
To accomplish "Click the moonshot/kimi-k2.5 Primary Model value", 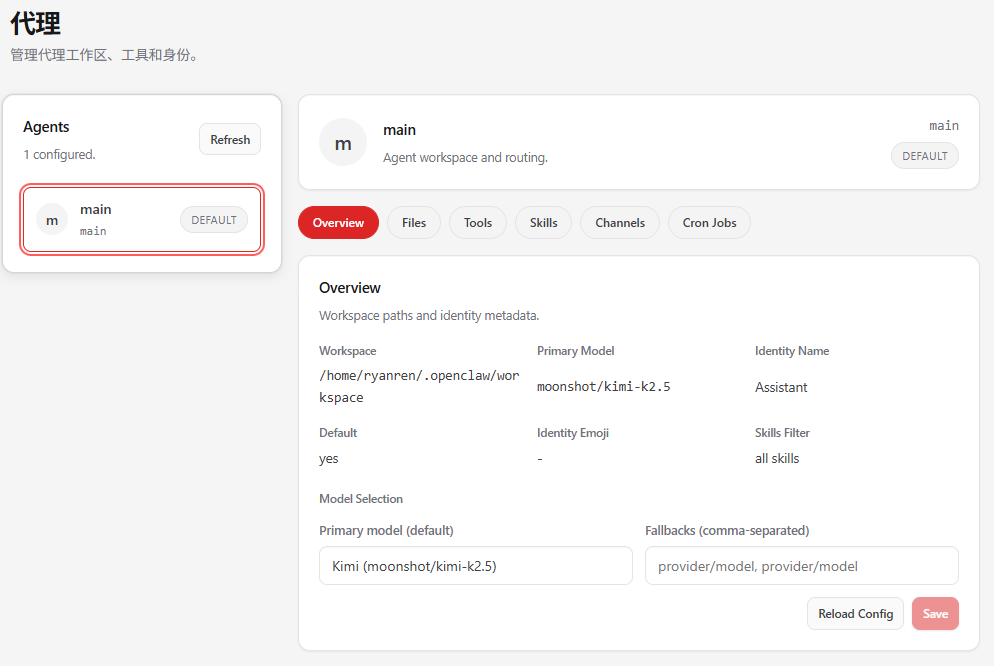I will click(603, 386).
